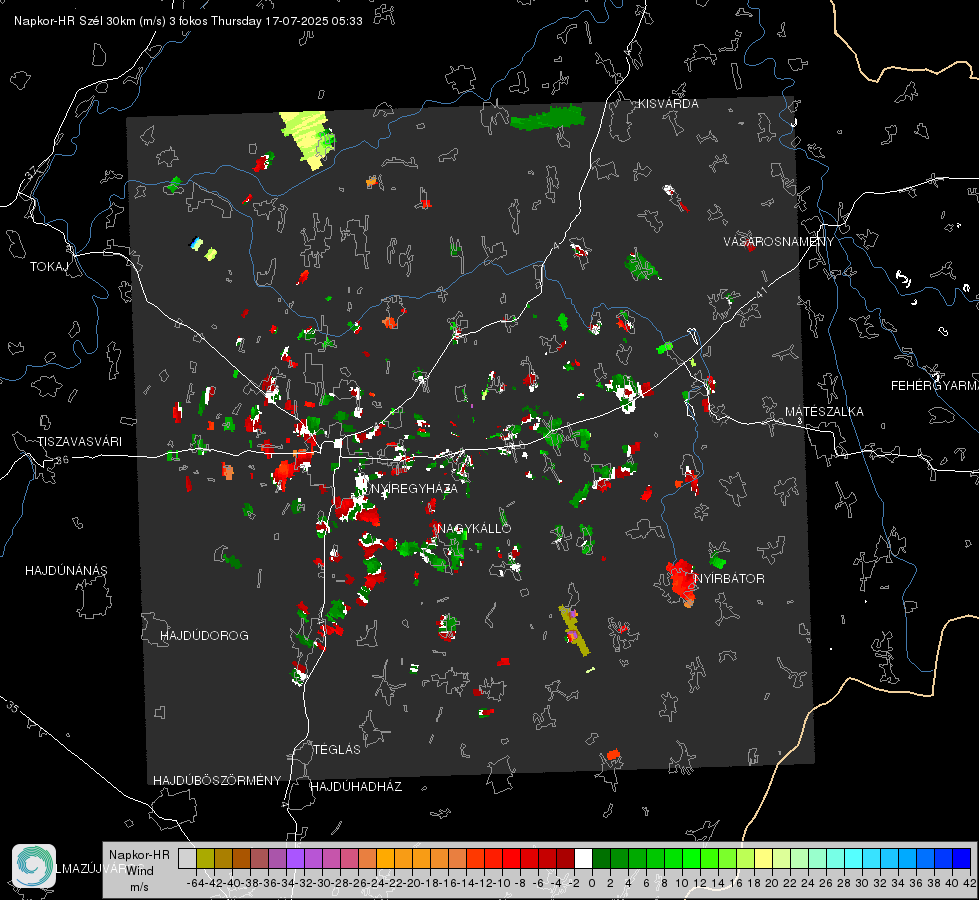Select the VÁSÁROSNAMÉNY city label
This screenshot has height=900, width=979.
point(778,241)
